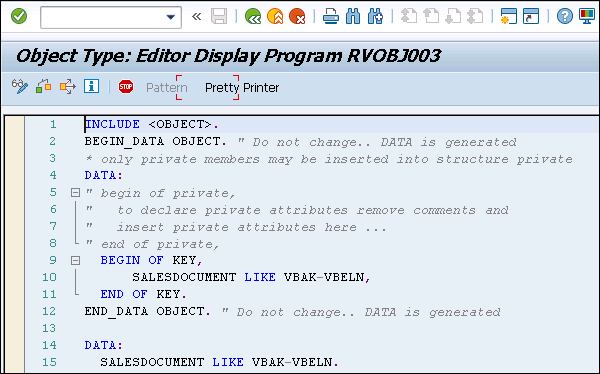Click INCLUDE keyword on line 1

click(112, 124)
